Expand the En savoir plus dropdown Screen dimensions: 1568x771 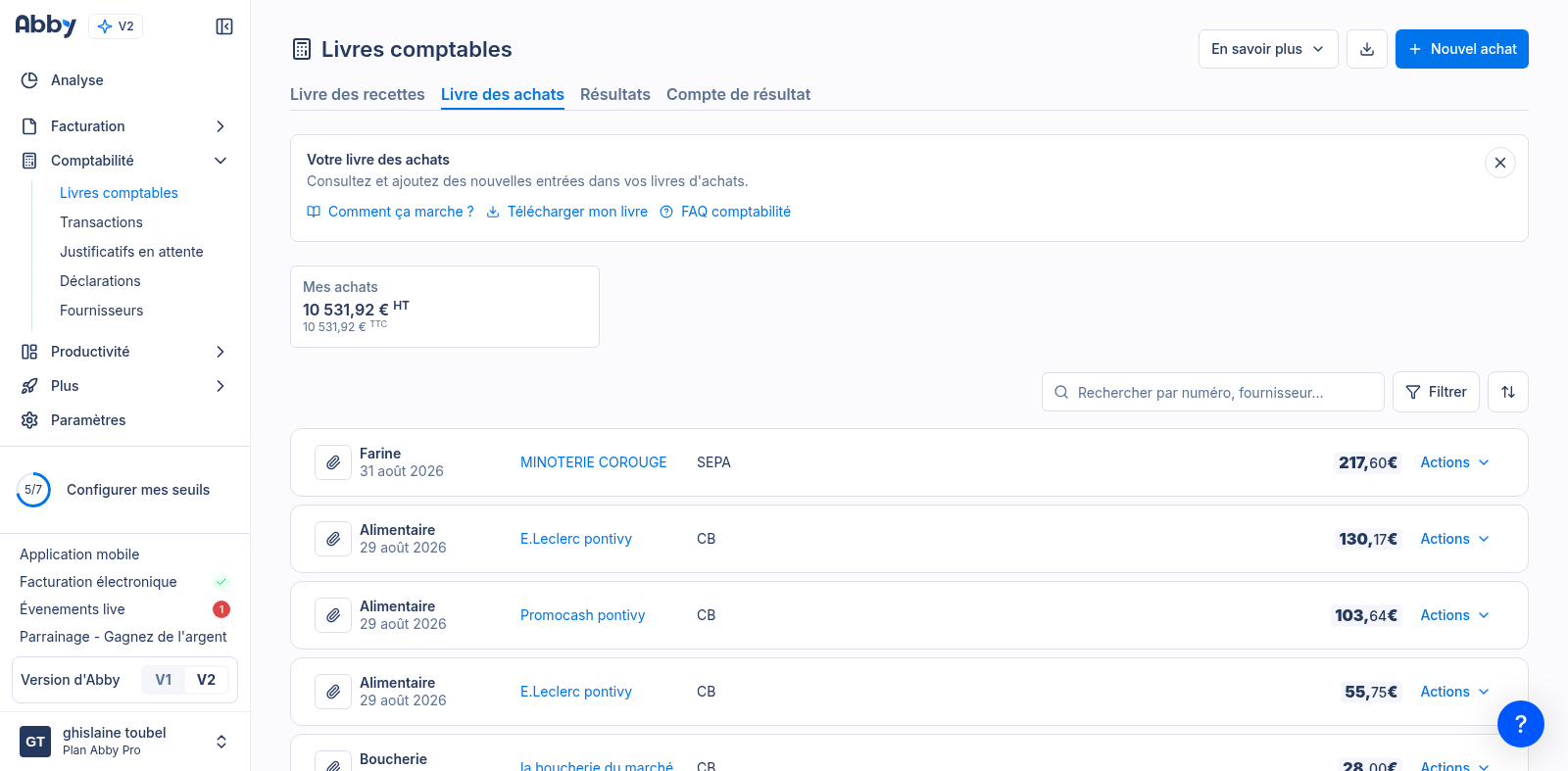[x=1268, y=49]
